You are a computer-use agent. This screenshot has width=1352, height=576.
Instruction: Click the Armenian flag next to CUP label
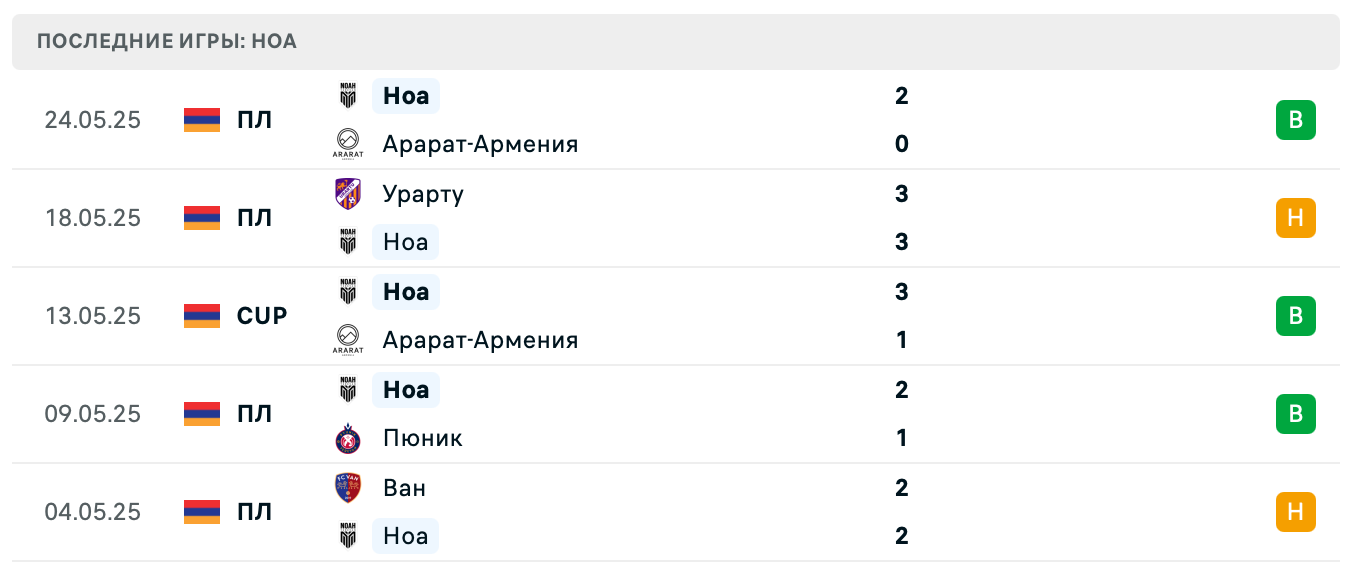click(201, 315)
